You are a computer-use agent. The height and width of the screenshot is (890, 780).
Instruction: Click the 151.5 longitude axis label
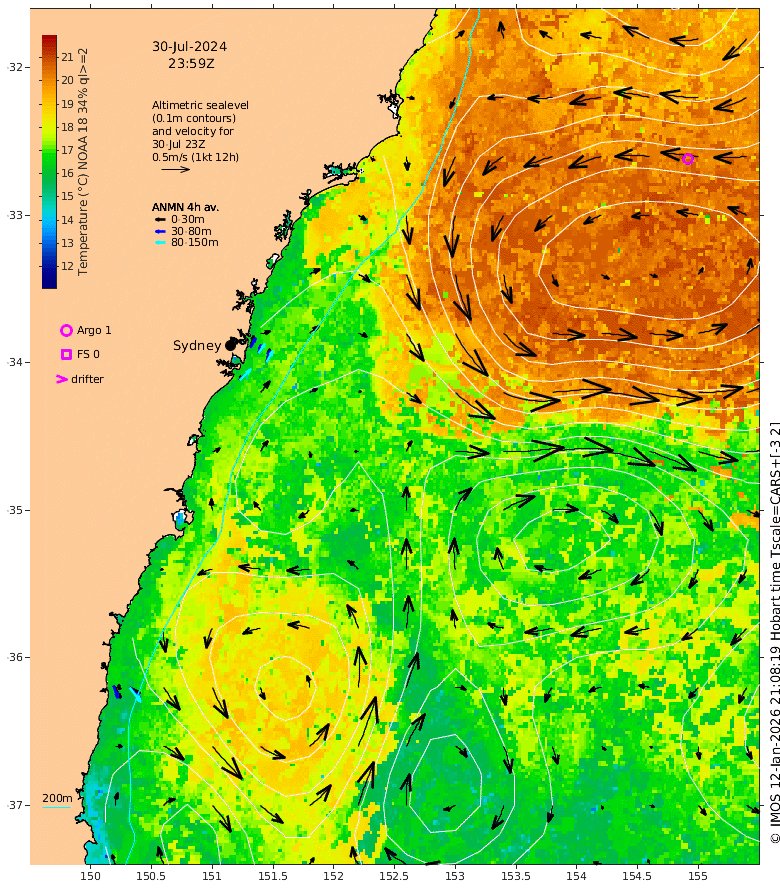(272, 876)
